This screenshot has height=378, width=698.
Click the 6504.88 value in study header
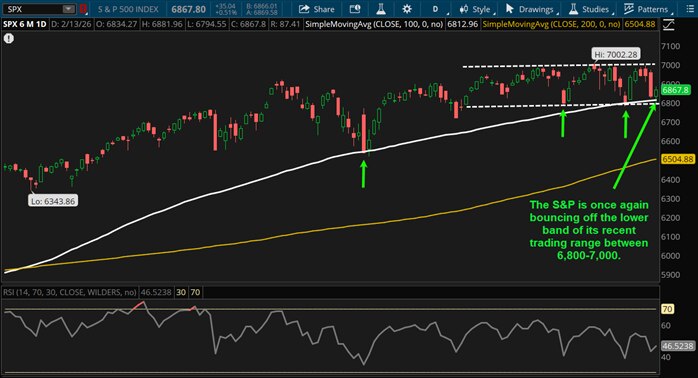640,24
